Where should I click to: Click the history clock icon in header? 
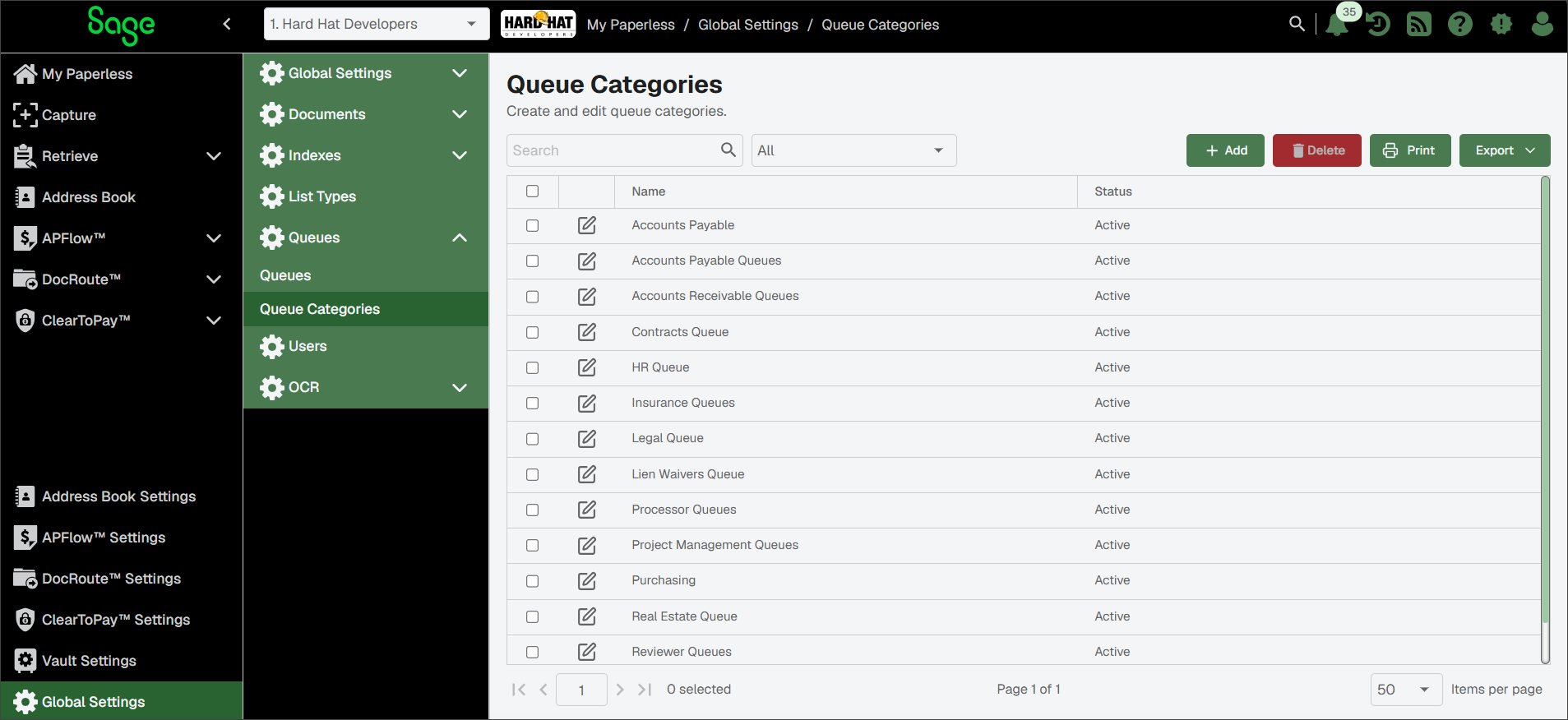pos(1379,25)
